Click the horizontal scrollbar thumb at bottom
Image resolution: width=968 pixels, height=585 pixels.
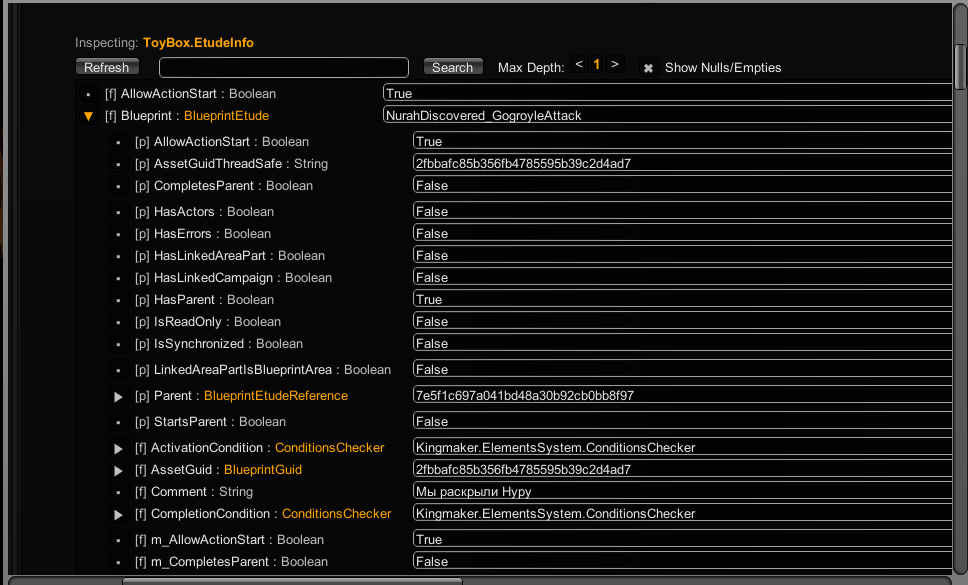point(292,581)
